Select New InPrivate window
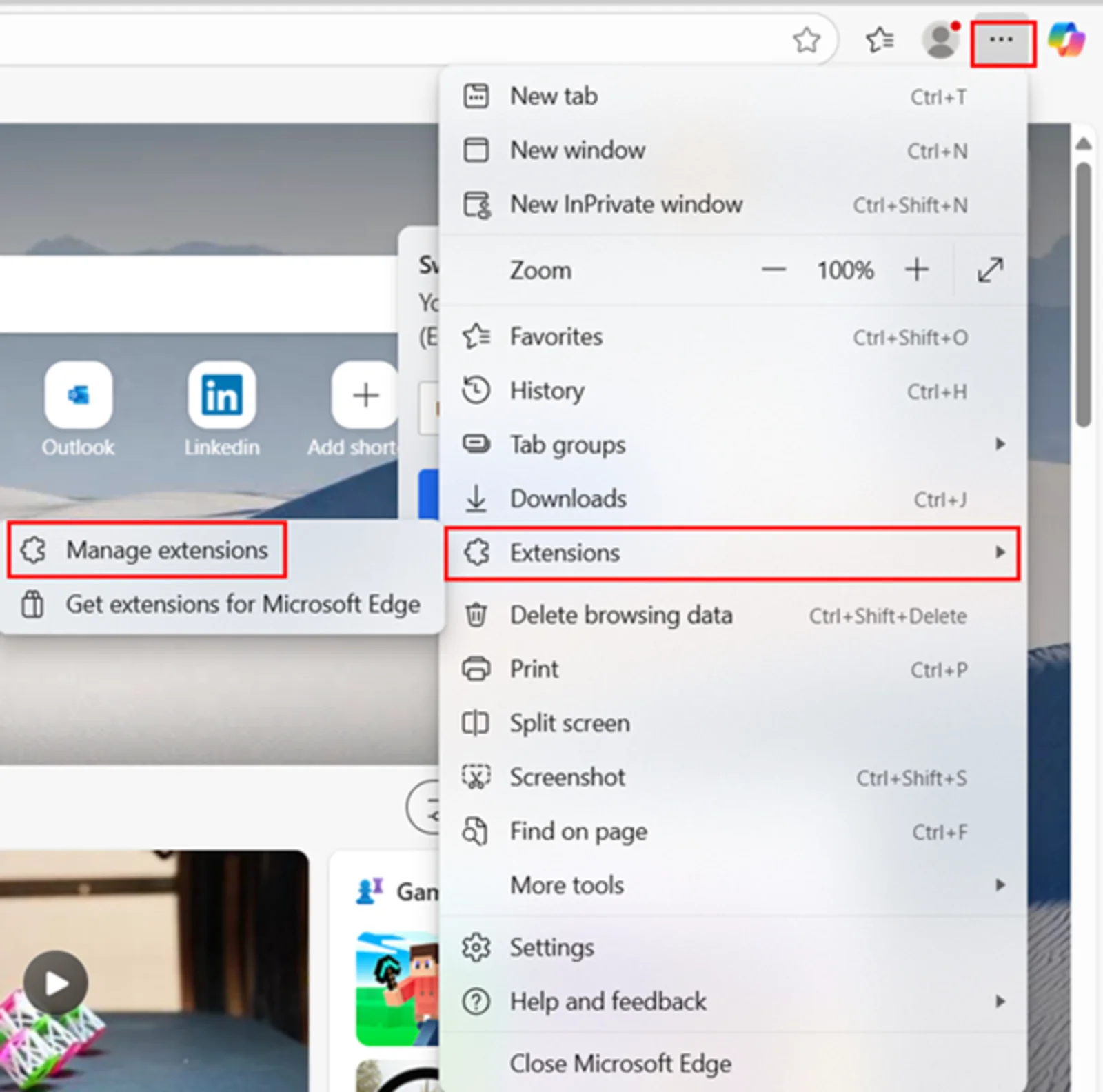This screenshot has width=1103, height=1092. coord(626,205)
